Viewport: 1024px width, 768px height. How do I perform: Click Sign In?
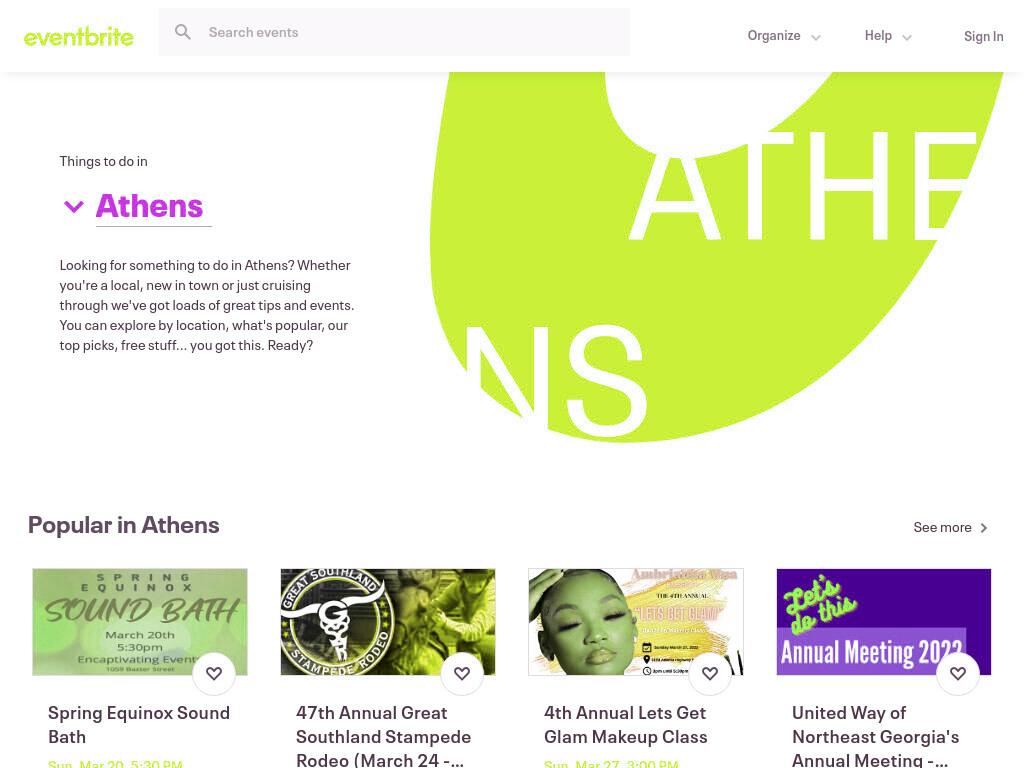coord(984,37)
